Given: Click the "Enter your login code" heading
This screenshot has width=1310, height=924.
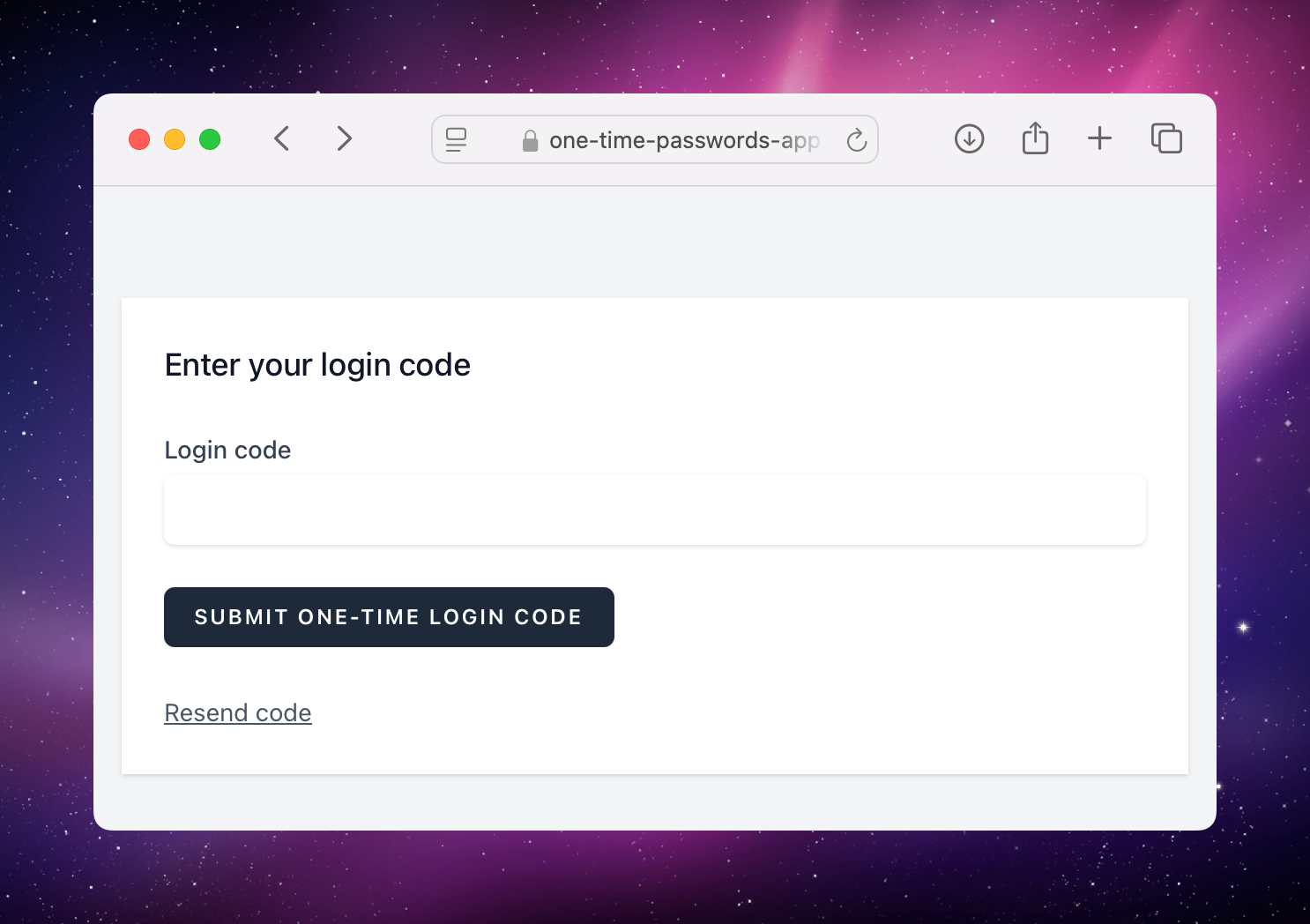Looking at the screenshot, I should [x=317, y=365].
